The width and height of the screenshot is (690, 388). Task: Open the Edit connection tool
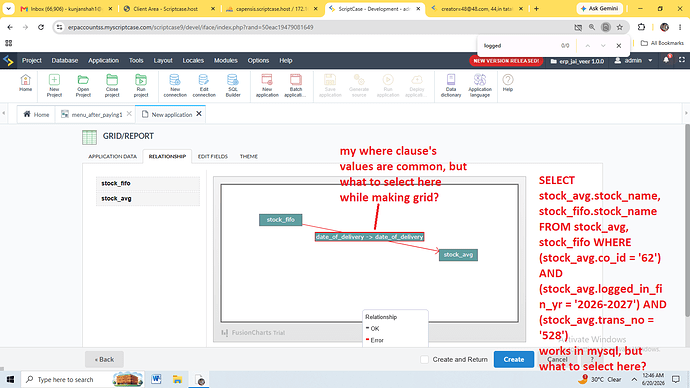tap(204, 85)
